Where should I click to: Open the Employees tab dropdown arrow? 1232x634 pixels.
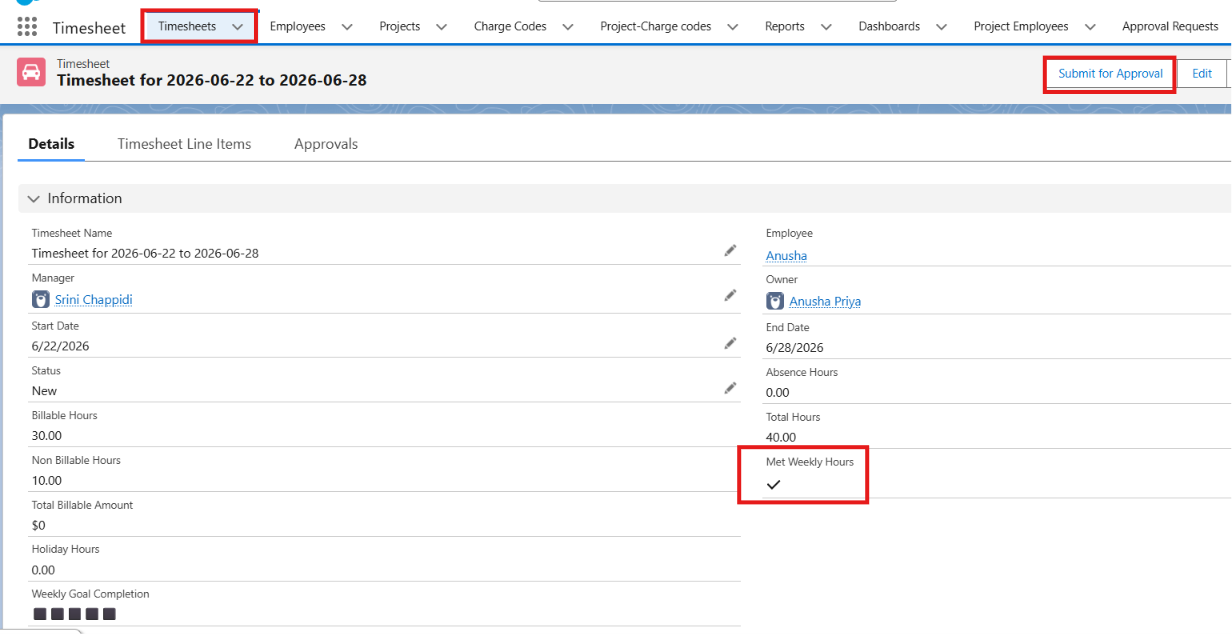[347, 27]
